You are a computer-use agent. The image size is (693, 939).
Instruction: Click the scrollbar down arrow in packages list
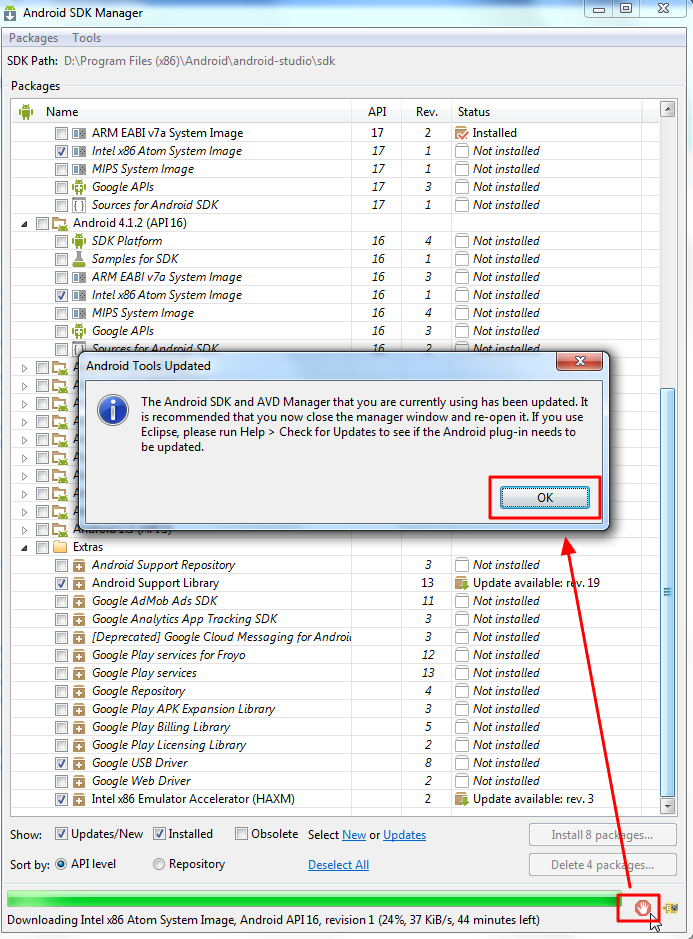coord(667,806)
